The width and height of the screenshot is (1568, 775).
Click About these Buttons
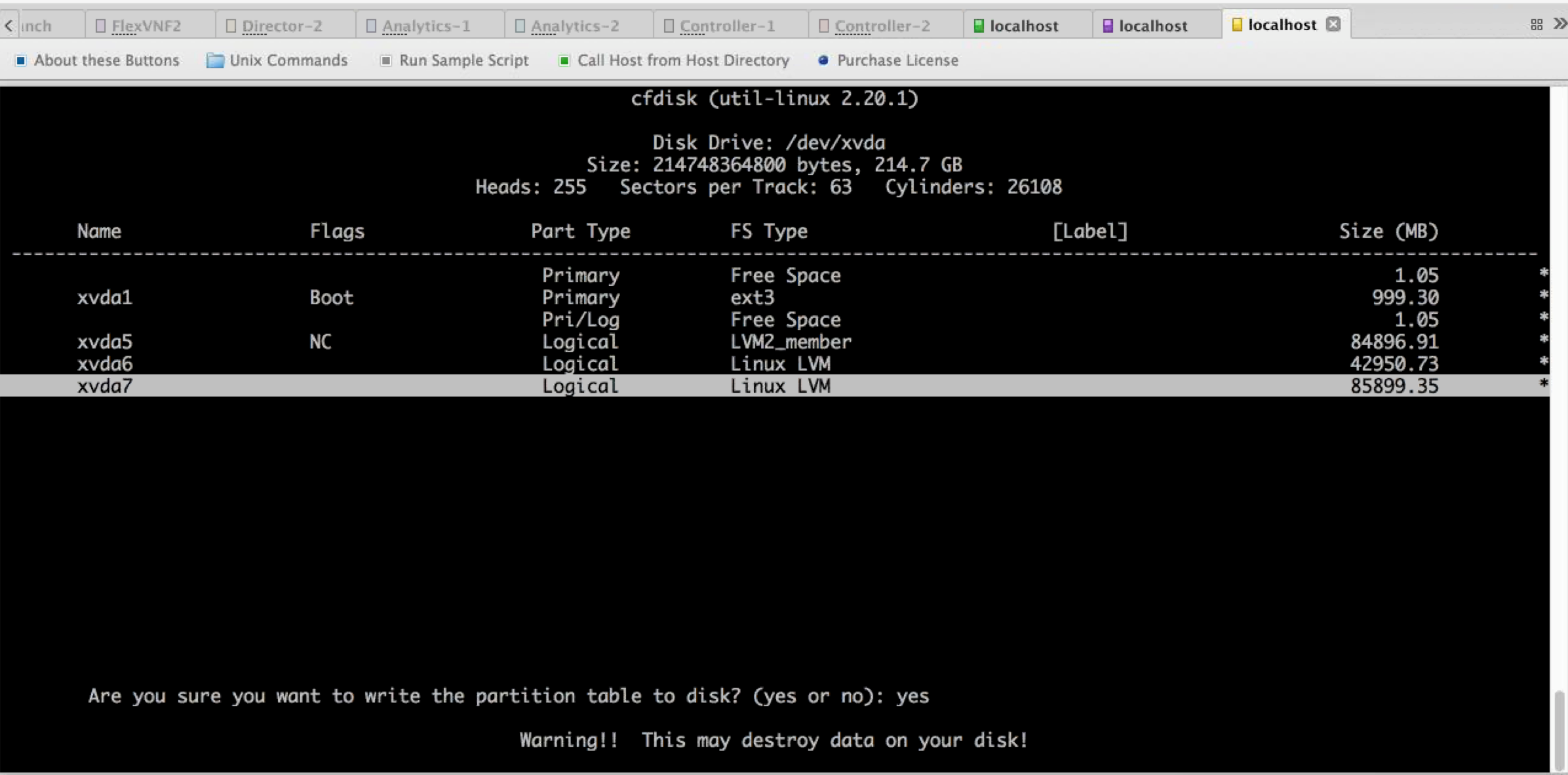point(97,60)
